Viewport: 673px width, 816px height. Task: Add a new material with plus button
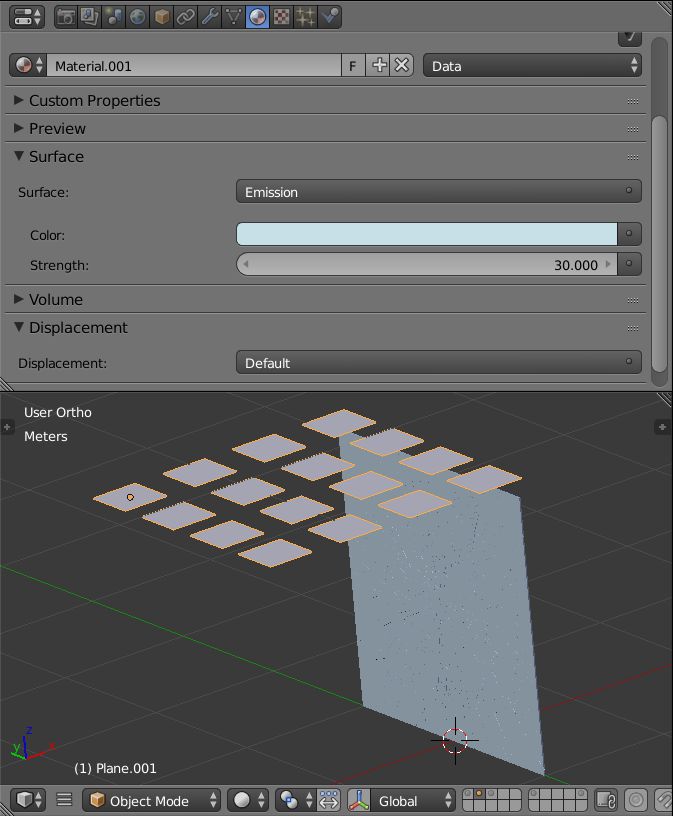point(378,66)
